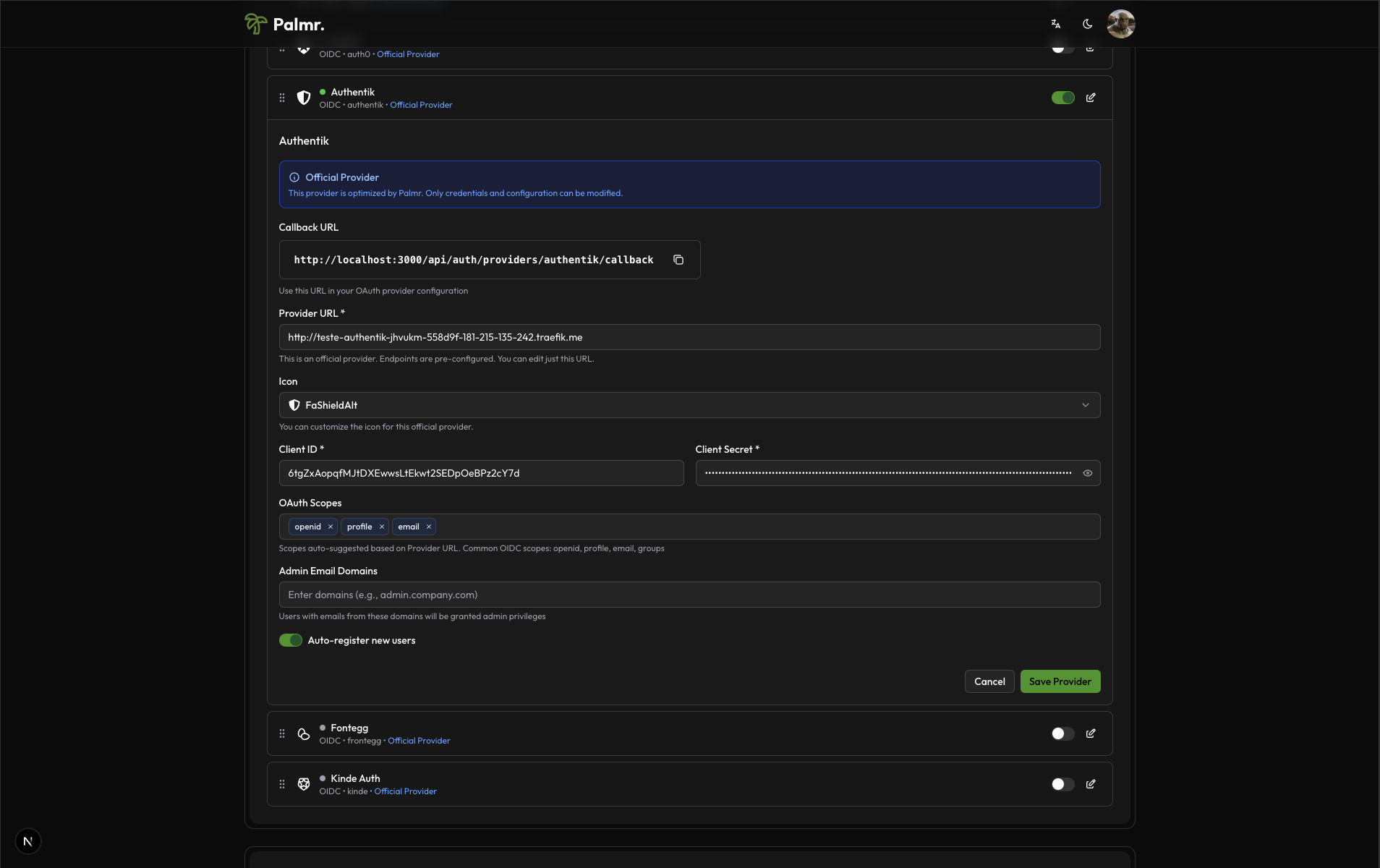Viewport: 1380px width, 868px height.
Task: Remove the email scope tag
Action: 429,527
